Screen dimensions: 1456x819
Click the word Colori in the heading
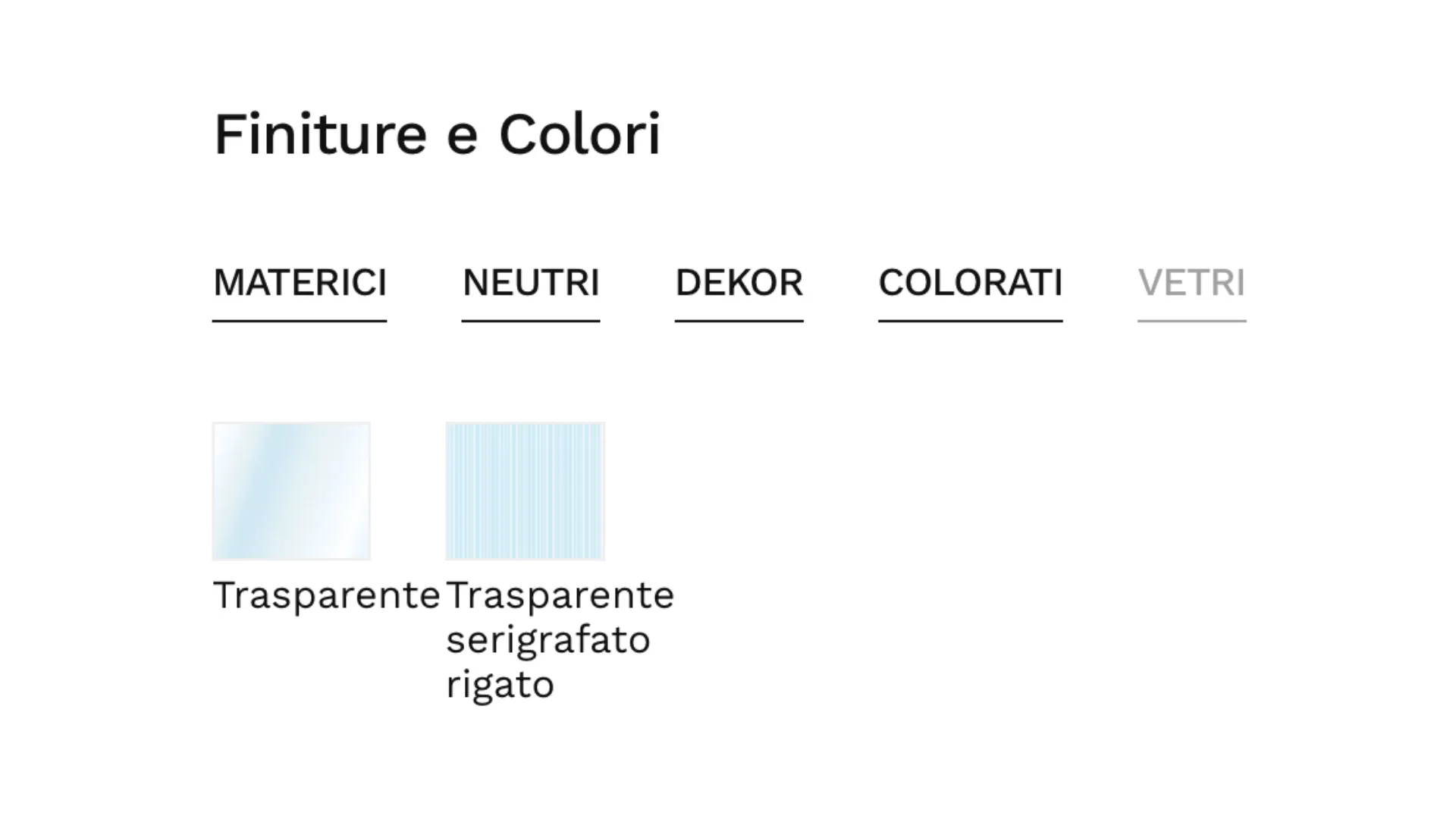tap(579, 134)
